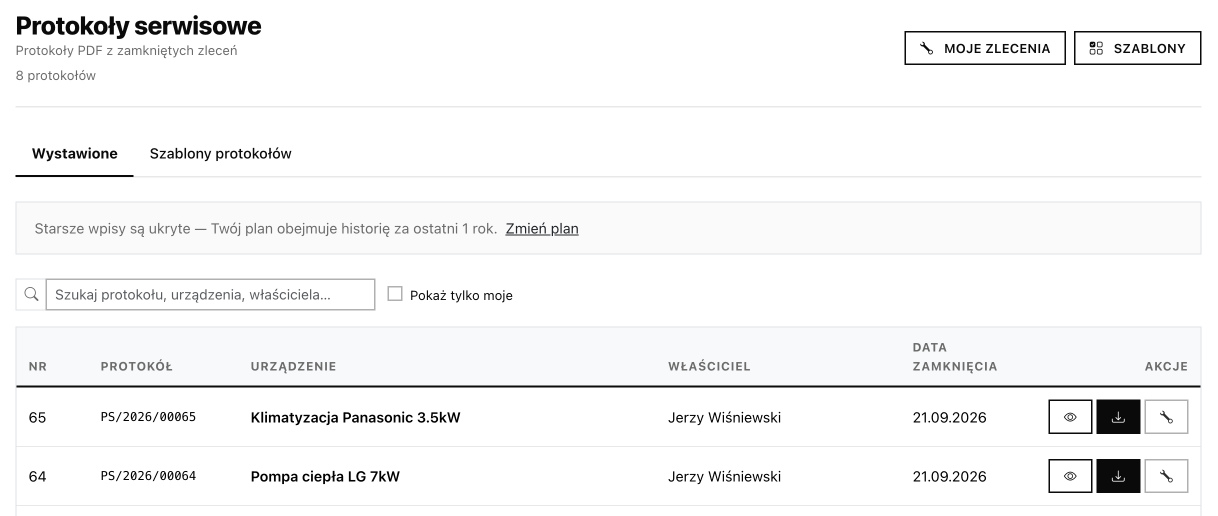Switch to Wystawione tab
Image resolution: width=1218 pixels, height=516 pixels.
click(x=75, y=154)
